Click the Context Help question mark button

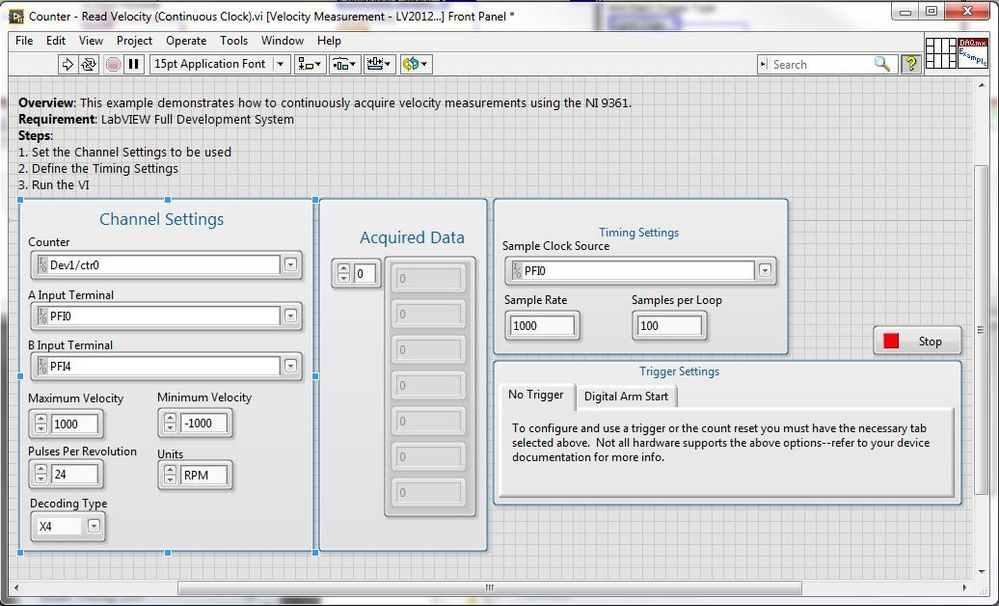click(911, 64)
